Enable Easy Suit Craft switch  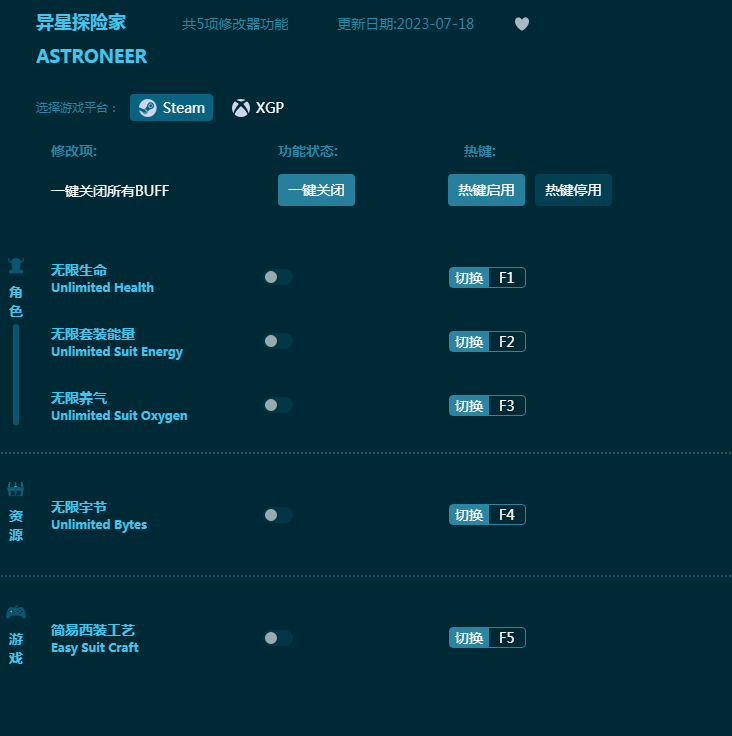click(278, 638)
